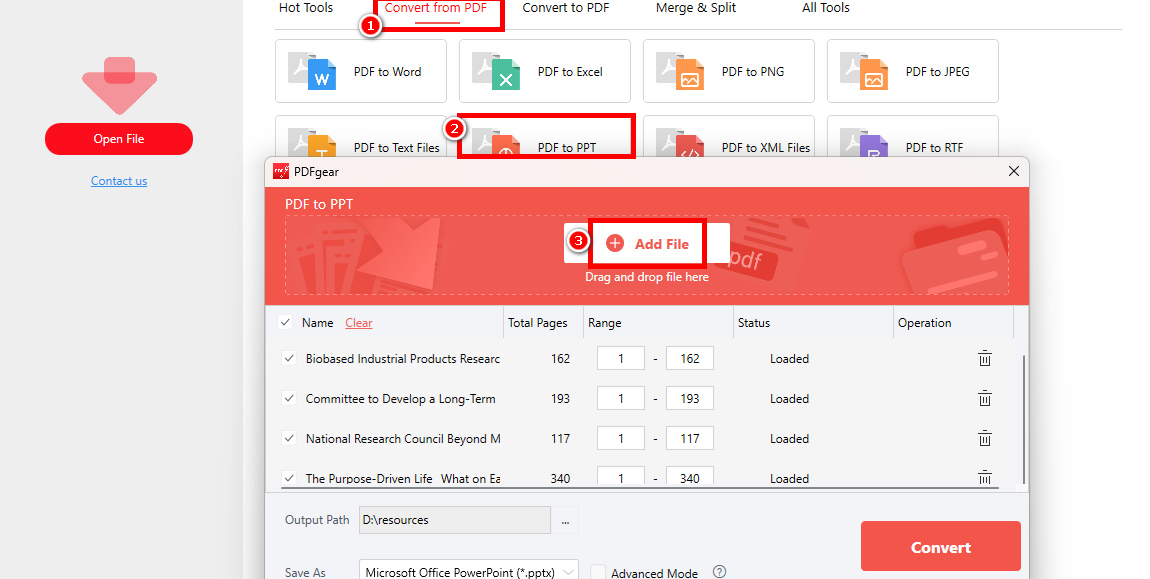This screenshot has height=579, width=1150.
Task: Delete the Biobased Industrial Products file row
Action: point(984,359)
